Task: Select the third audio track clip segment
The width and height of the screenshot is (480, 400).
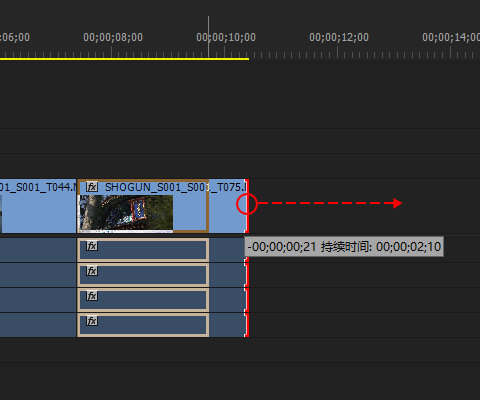Action: tap(143, 300)
